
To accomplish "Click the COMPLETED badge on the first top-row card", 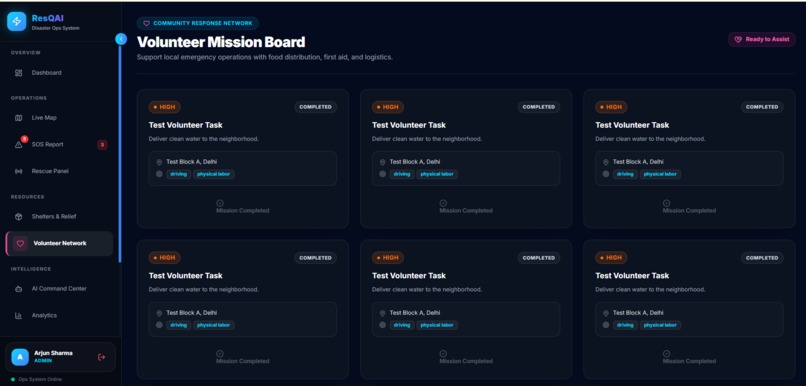I will (x=316, y=107).
